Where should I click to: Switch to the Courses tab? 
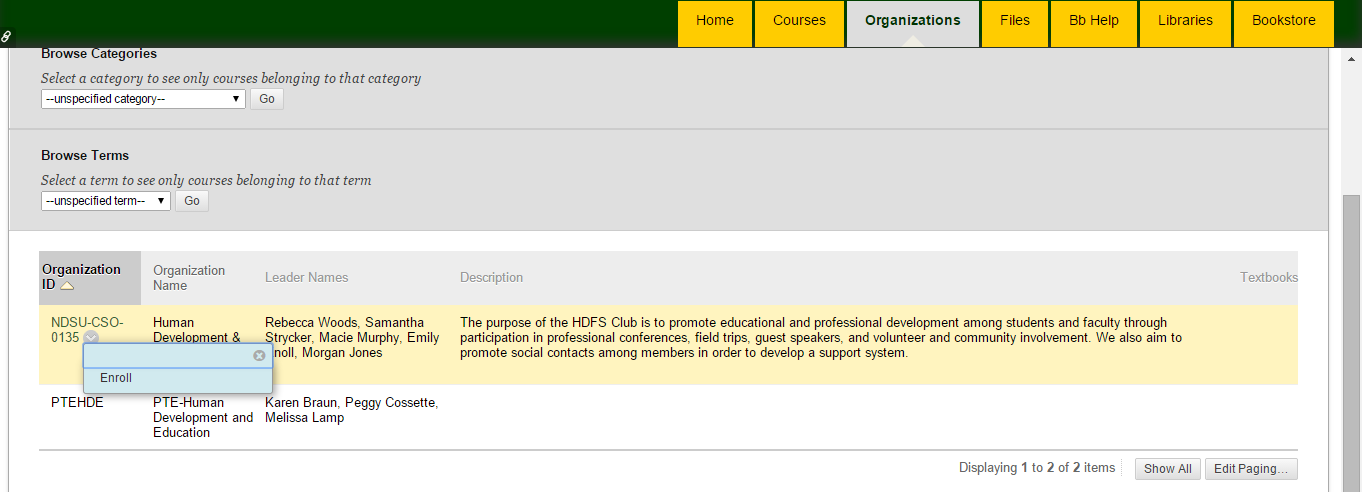click(x=799, y=24)
